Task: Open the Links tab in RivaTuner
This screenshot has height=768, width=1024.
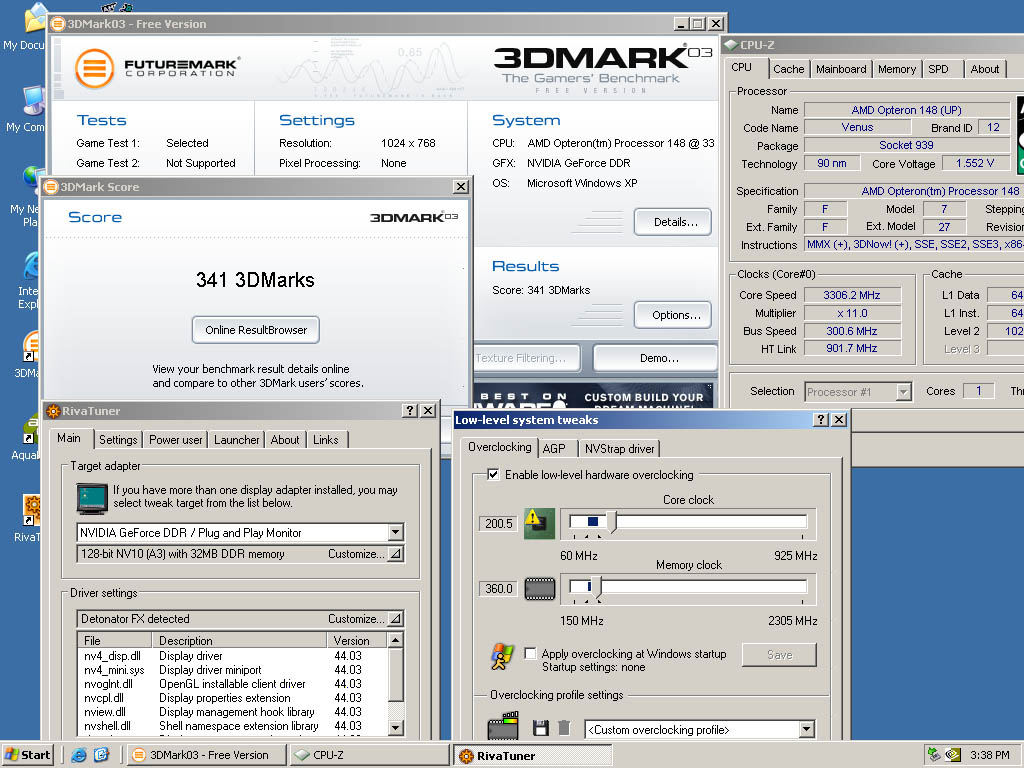Action: pos(325,440)
